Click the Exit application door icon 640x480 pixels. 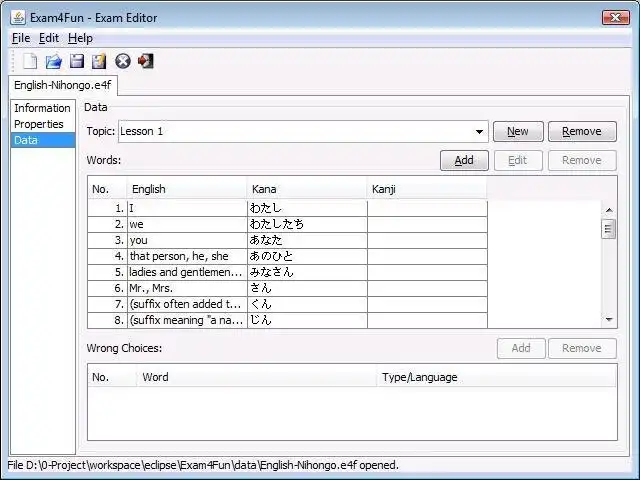[146, 61]
